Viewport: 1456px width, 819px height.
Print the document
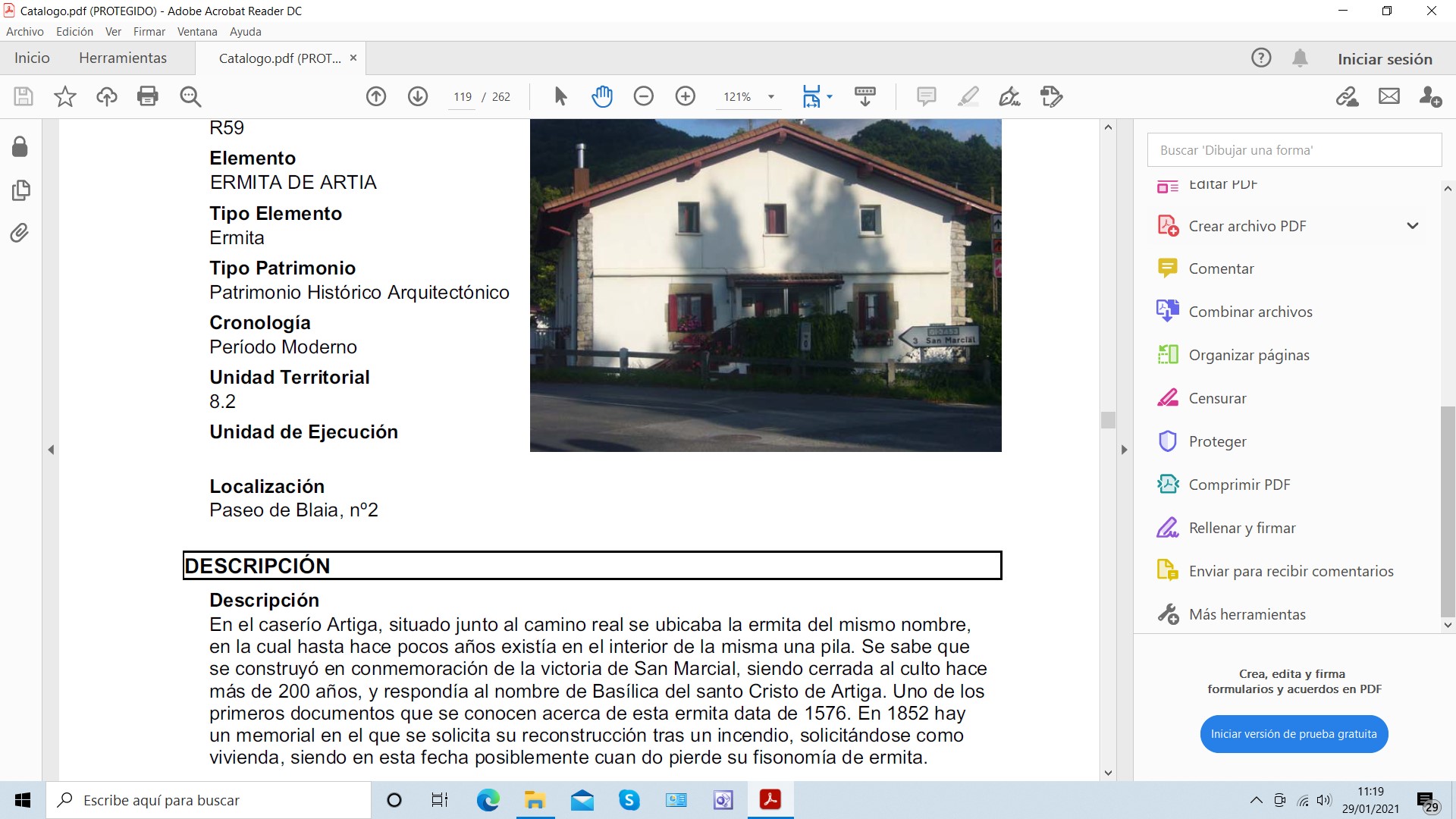pos(148,96)
